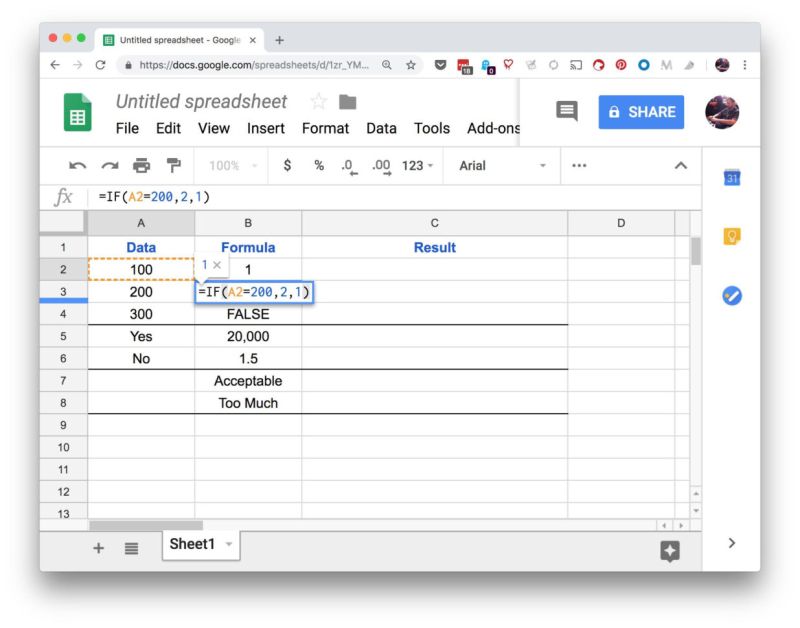Open comment history
This screenshot has width=800, height=628.
point(566,112)
